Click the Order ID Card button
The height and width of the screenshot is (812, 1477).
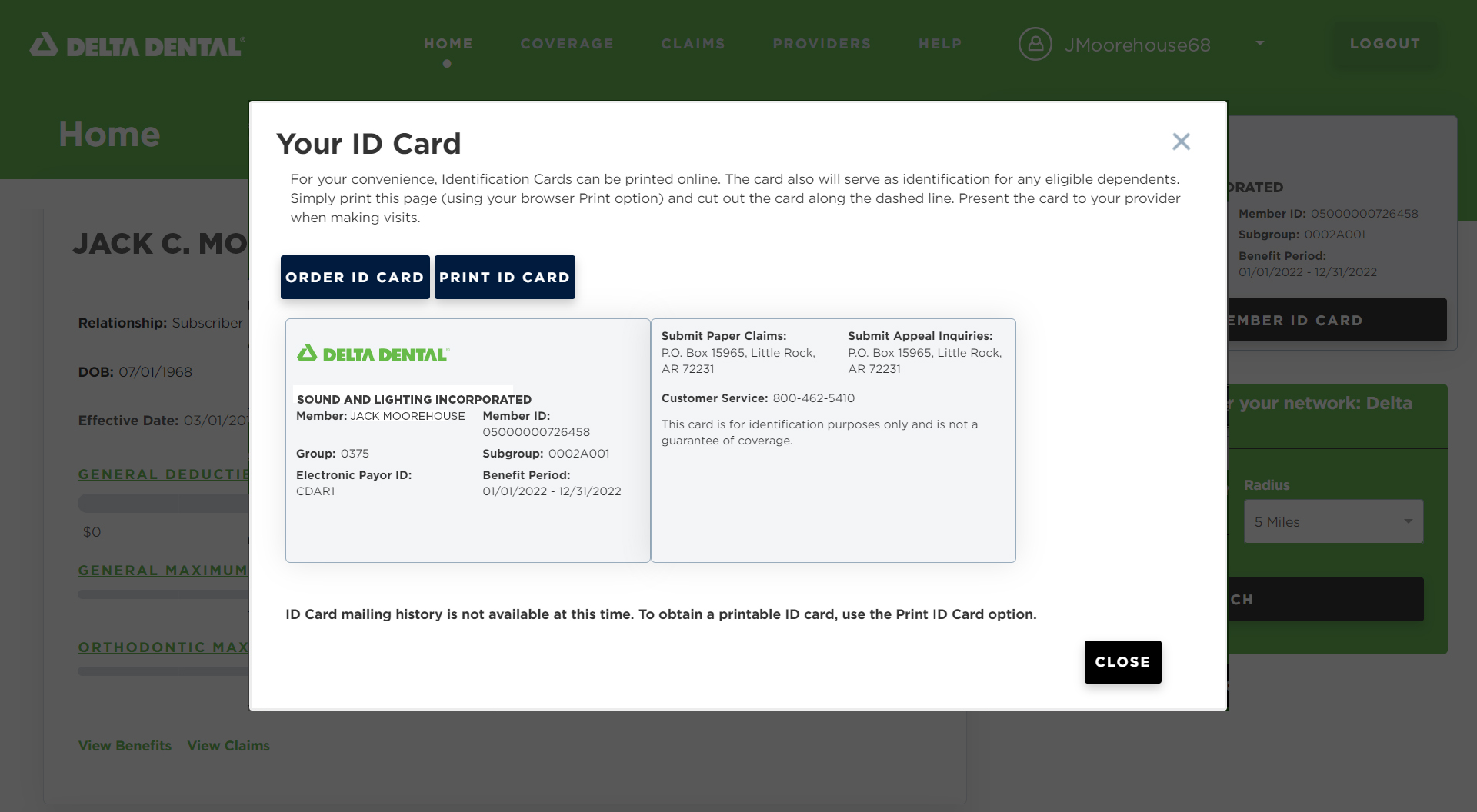click(355, 277)
